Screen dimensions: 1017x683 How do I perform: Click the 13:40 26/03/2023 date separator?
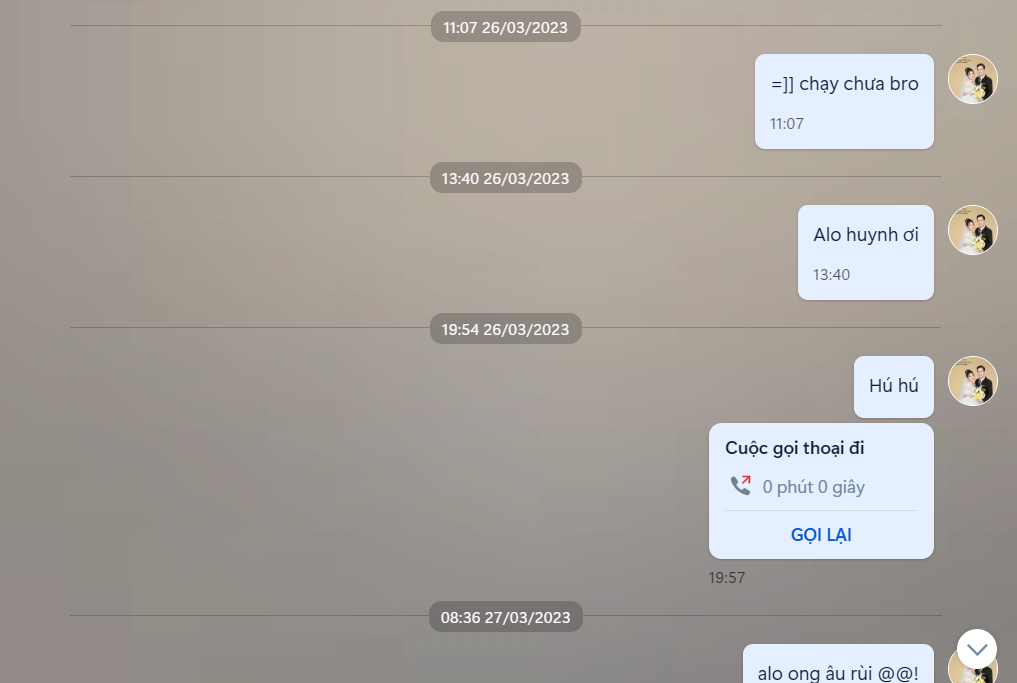click(x=506, y=178)
